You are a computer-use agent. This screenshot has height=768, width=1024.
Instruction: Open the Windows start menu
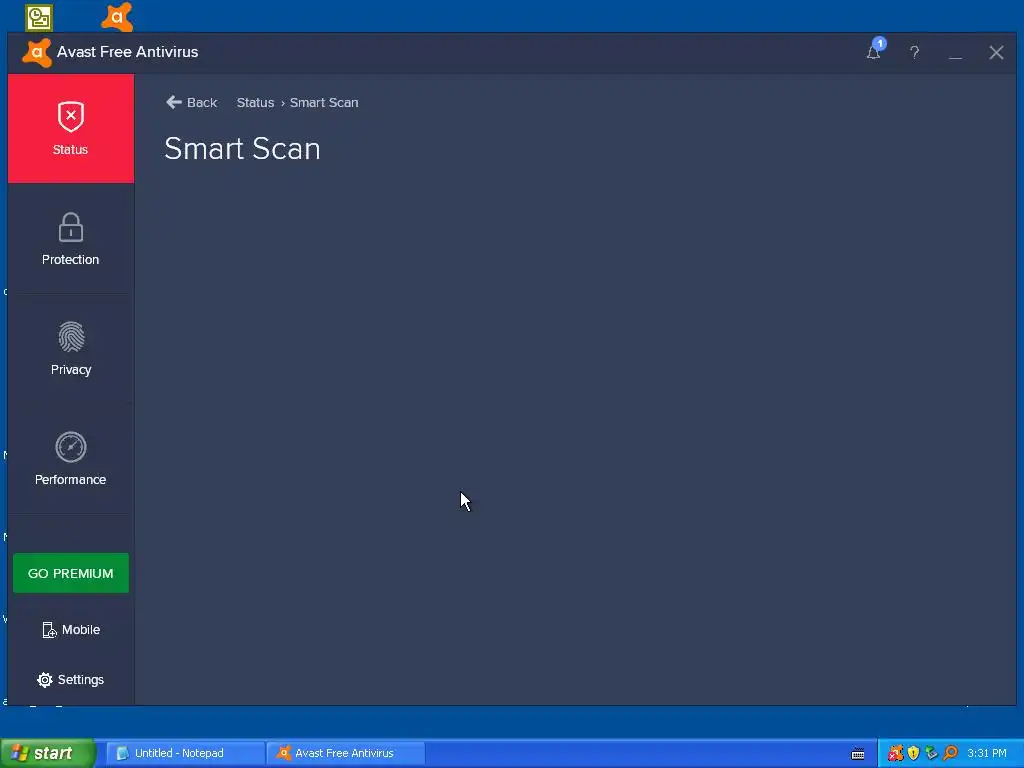47,753
